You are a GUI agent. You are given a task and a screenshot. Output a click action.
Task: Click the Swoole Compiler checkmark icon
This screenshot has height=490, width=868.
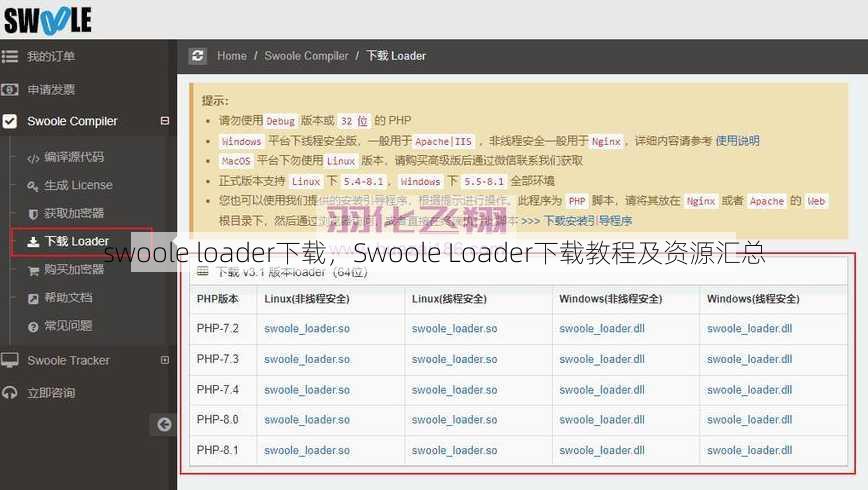[9, 121]
